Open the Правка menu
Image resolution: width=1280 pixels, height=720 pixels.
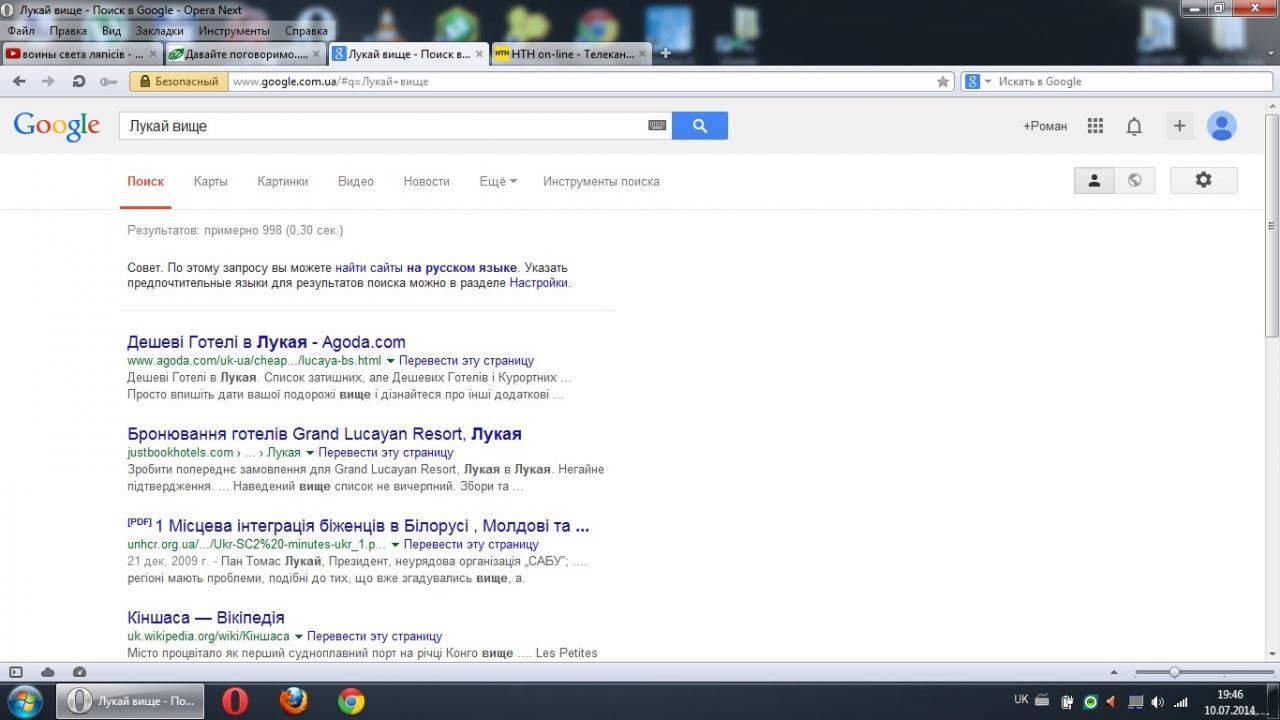(68, 31)
